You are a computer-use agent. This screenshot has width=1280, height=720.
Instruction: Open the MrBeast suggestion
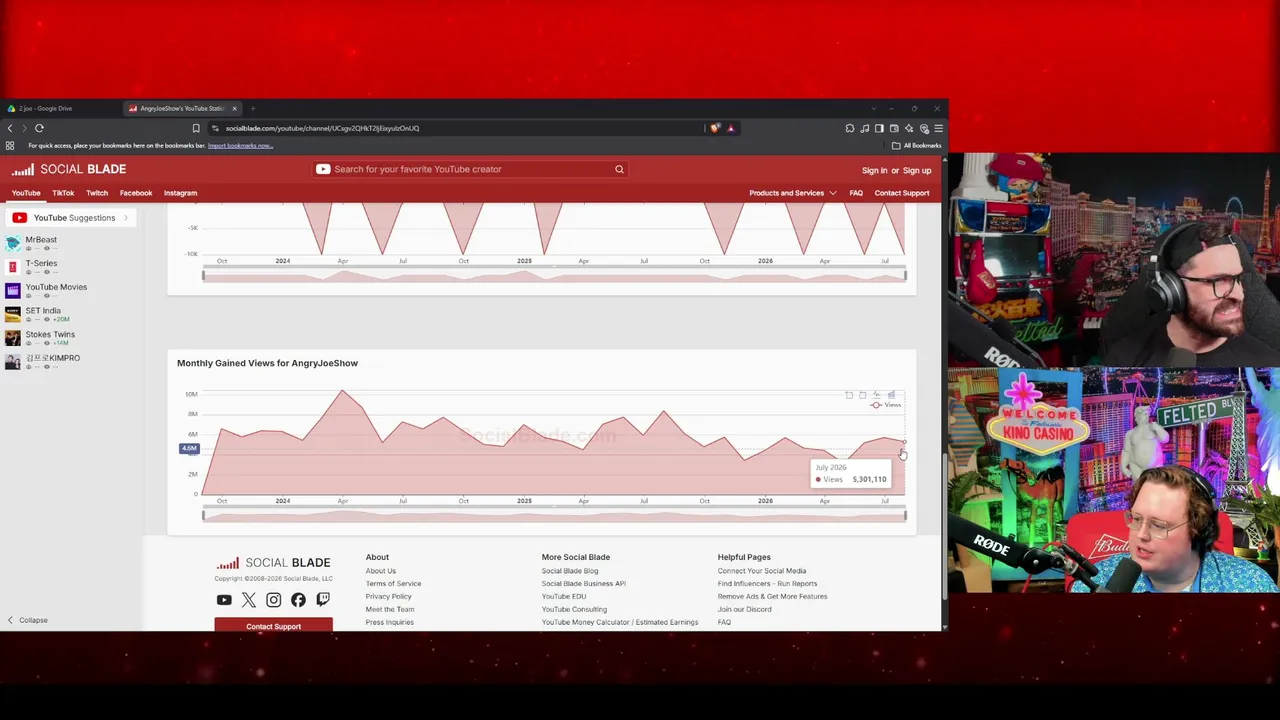[41, 240]
